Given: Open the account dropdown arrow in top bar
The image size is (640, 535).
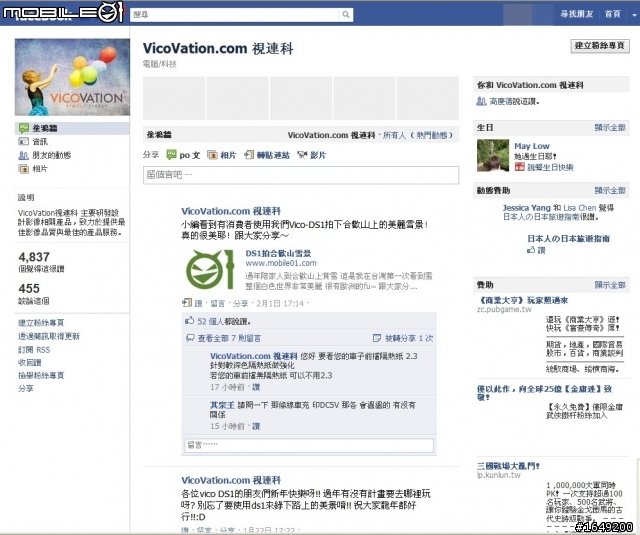Looking at the screenshot, I should (634, 15).
